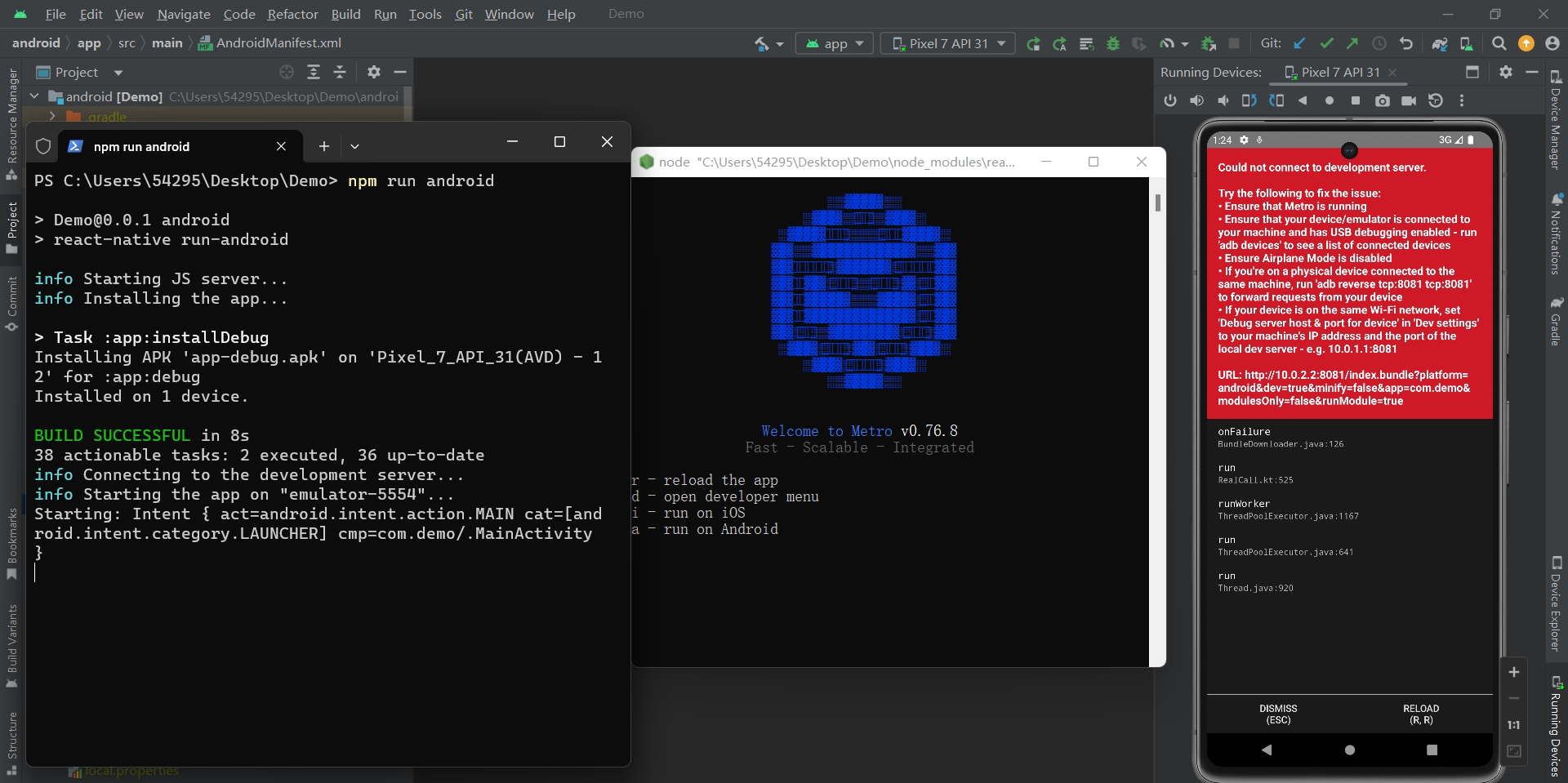Hide the Running Devices panel

pos(1532,72)
